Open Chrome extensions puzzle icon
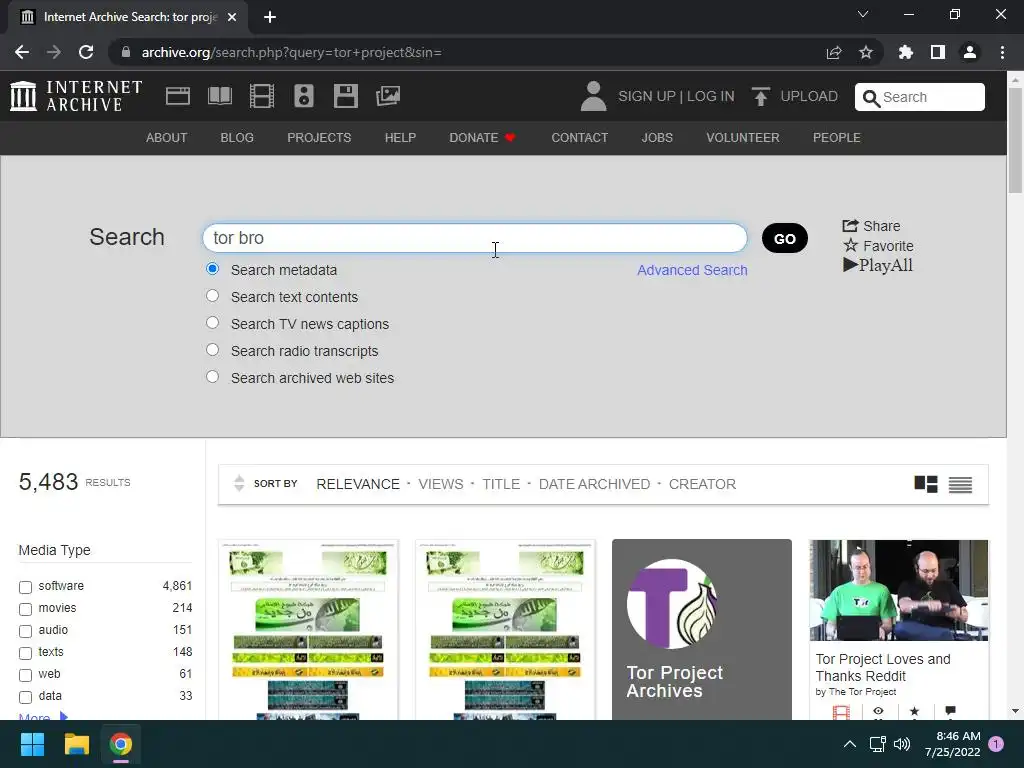Image resolution: width=1024 pixels, height=768 pixels. (x=905, y=52)
